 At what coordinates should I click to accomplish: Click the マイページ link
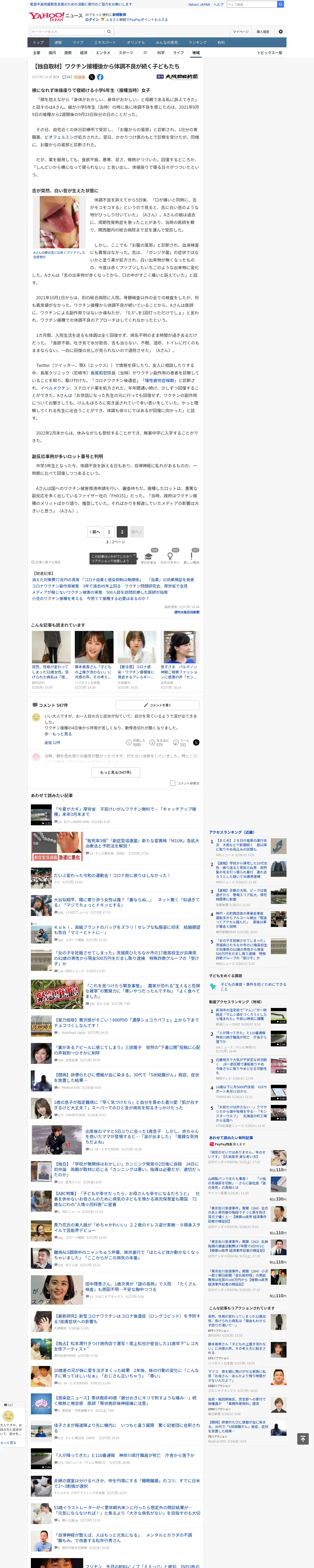[241, 32]
